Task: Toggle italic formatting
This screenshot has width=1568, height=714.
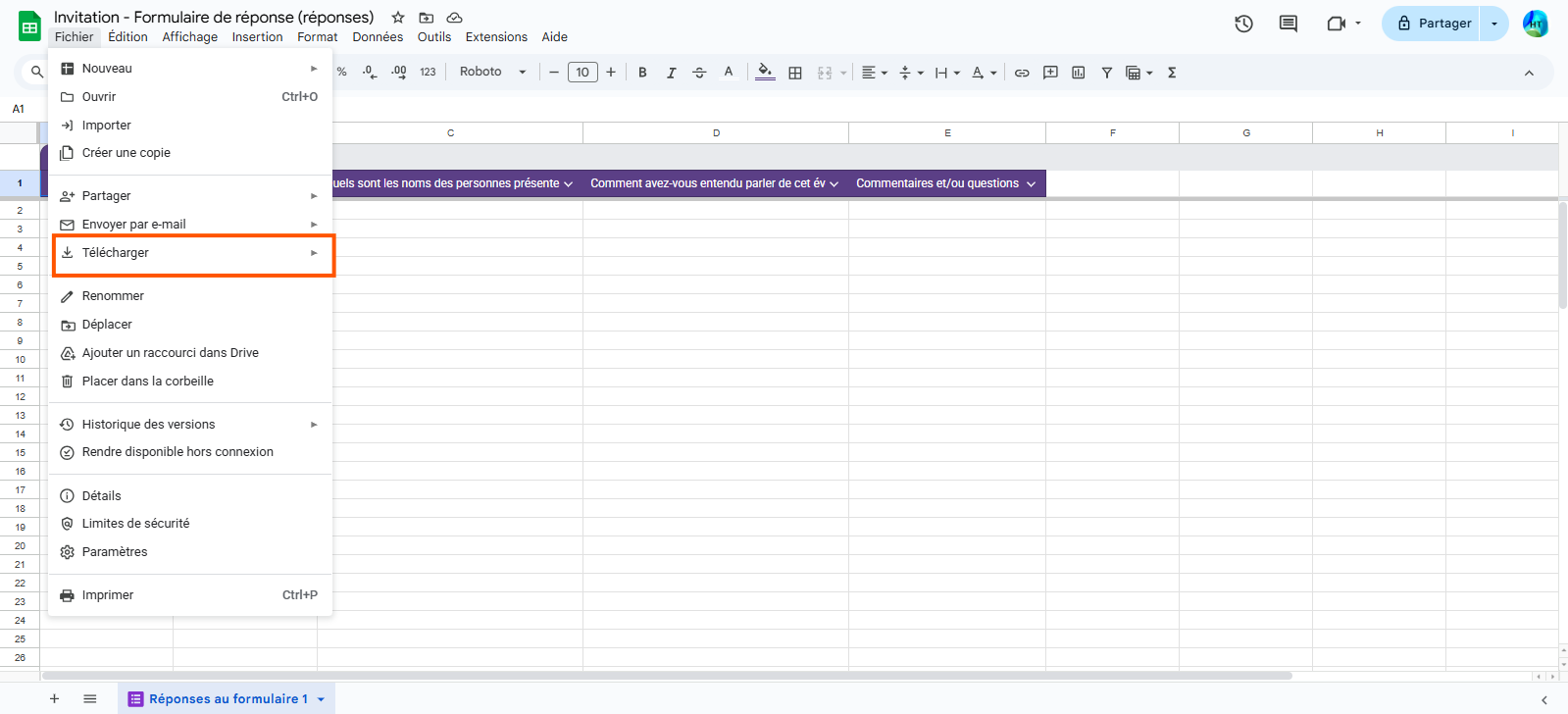Action: point(671,72)
